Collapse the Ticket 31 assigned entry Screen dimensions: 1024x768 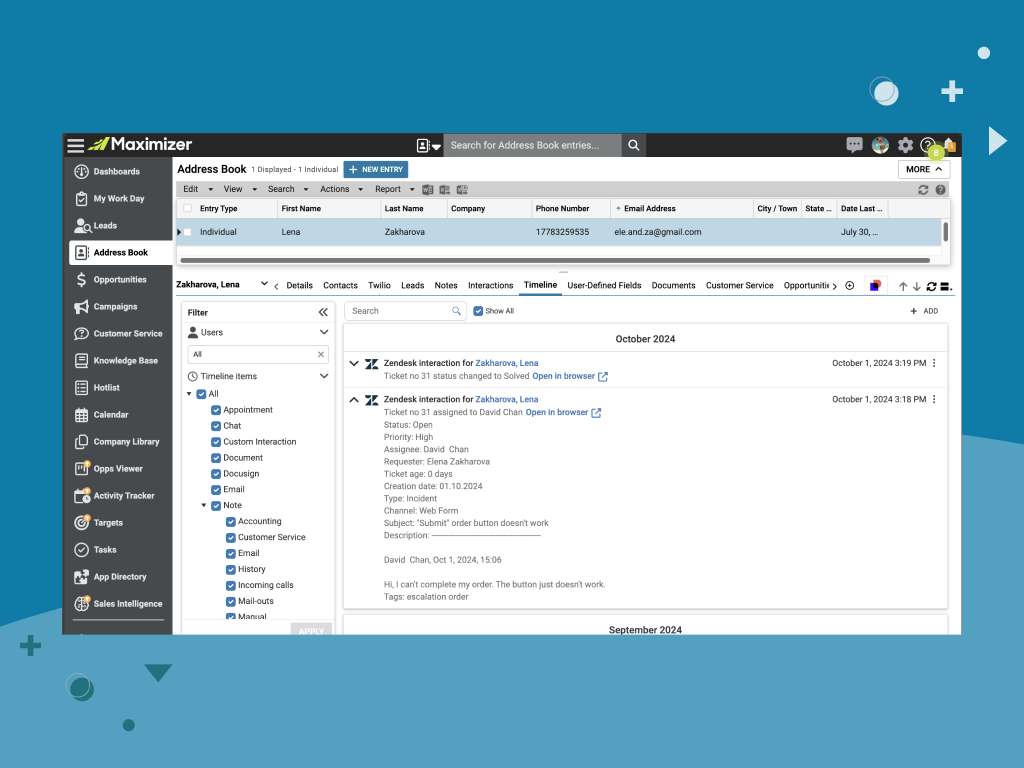point(354,399)
